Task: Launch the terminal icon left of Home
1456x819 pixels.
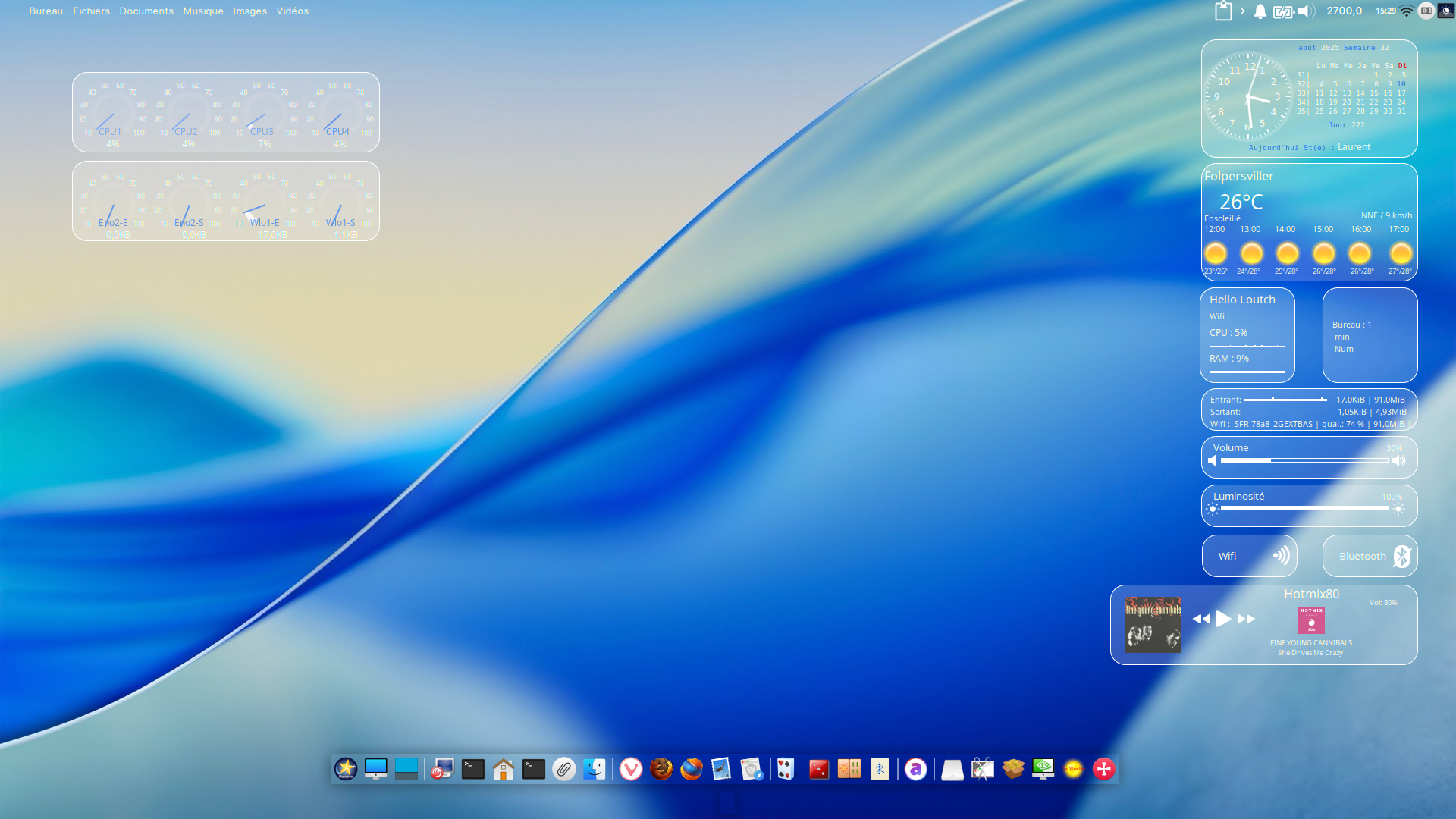Action: tap(473, 769)
